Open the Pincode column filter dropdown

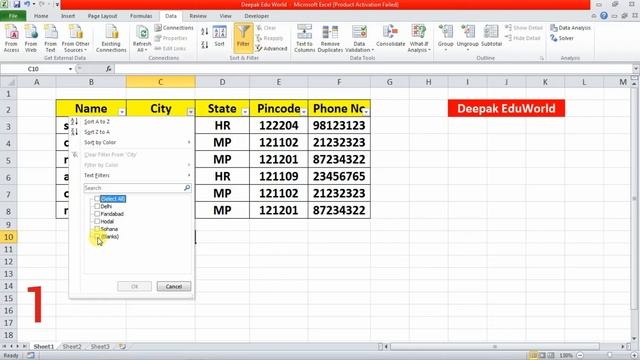click(304, 112)
